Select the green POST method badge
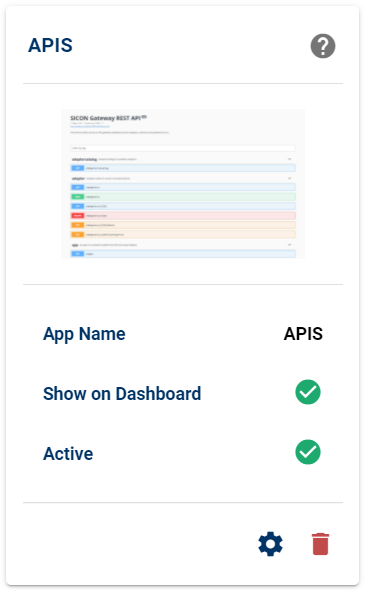Image resolution: width=365 pixels, height=591 pixels. [78, 197]
